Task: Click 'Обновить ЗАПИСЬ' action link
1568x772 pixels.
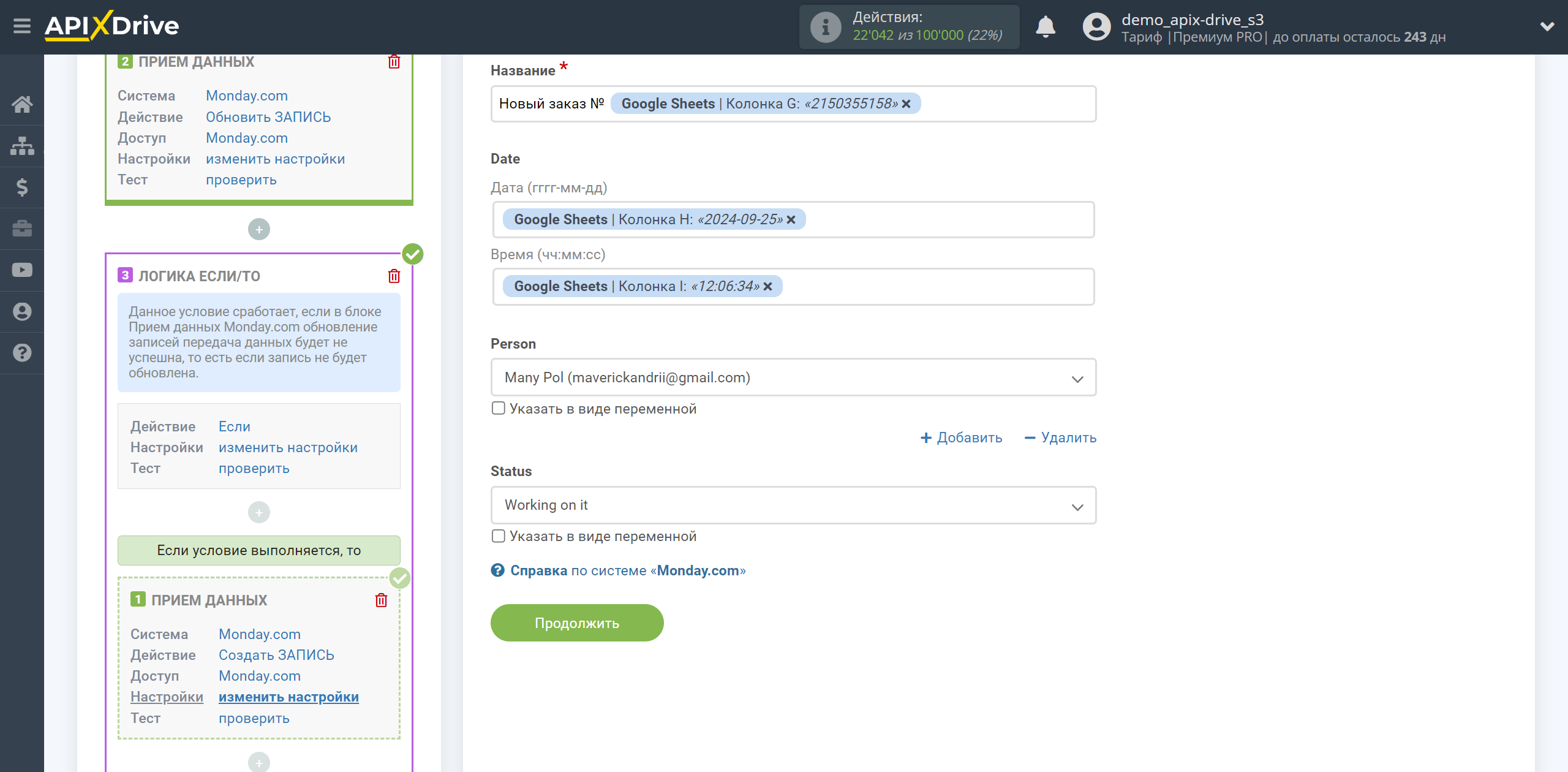Action: coord(268,117)
